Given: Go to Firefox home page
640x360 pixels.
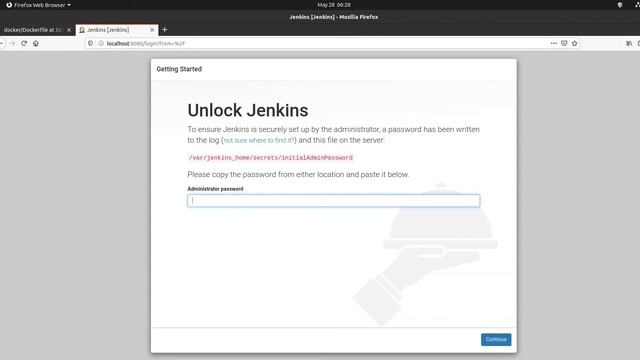Looking at the screenshot, I should [x=36, y=43].
